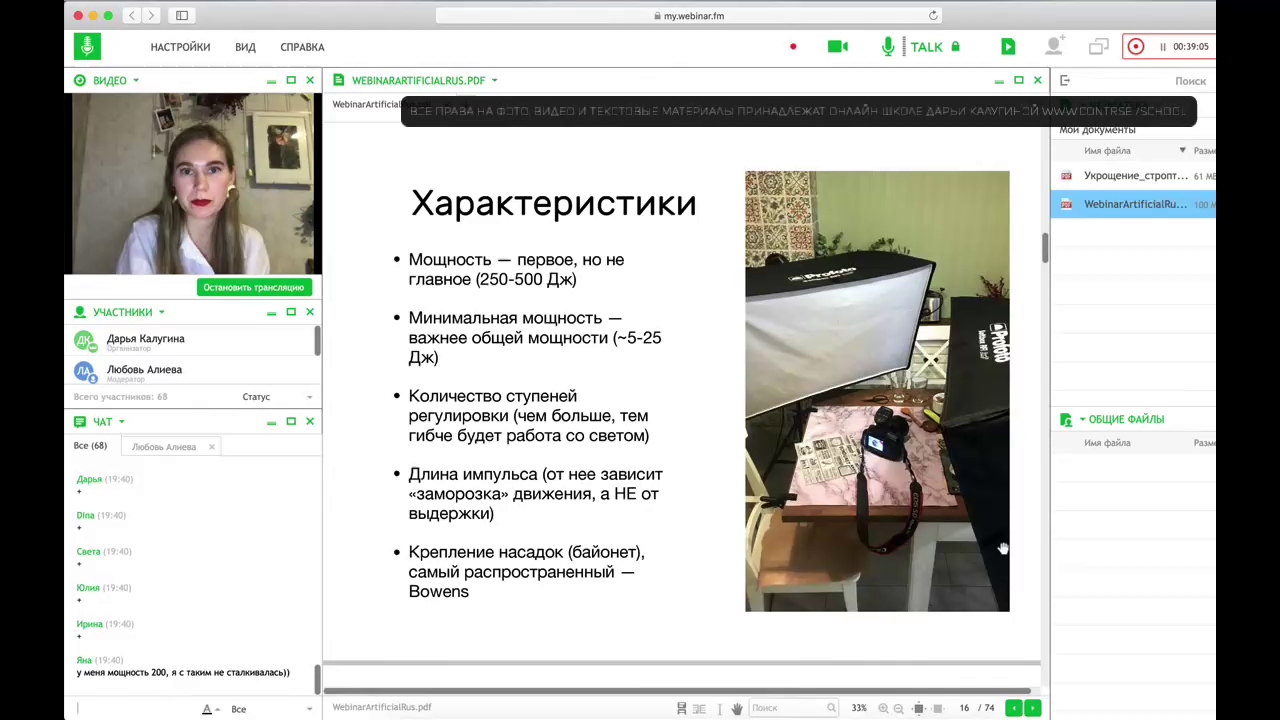This screenshot has width=1280, height=720.
Task: Zoom out on the presentation slide
Action: point(898,708)
